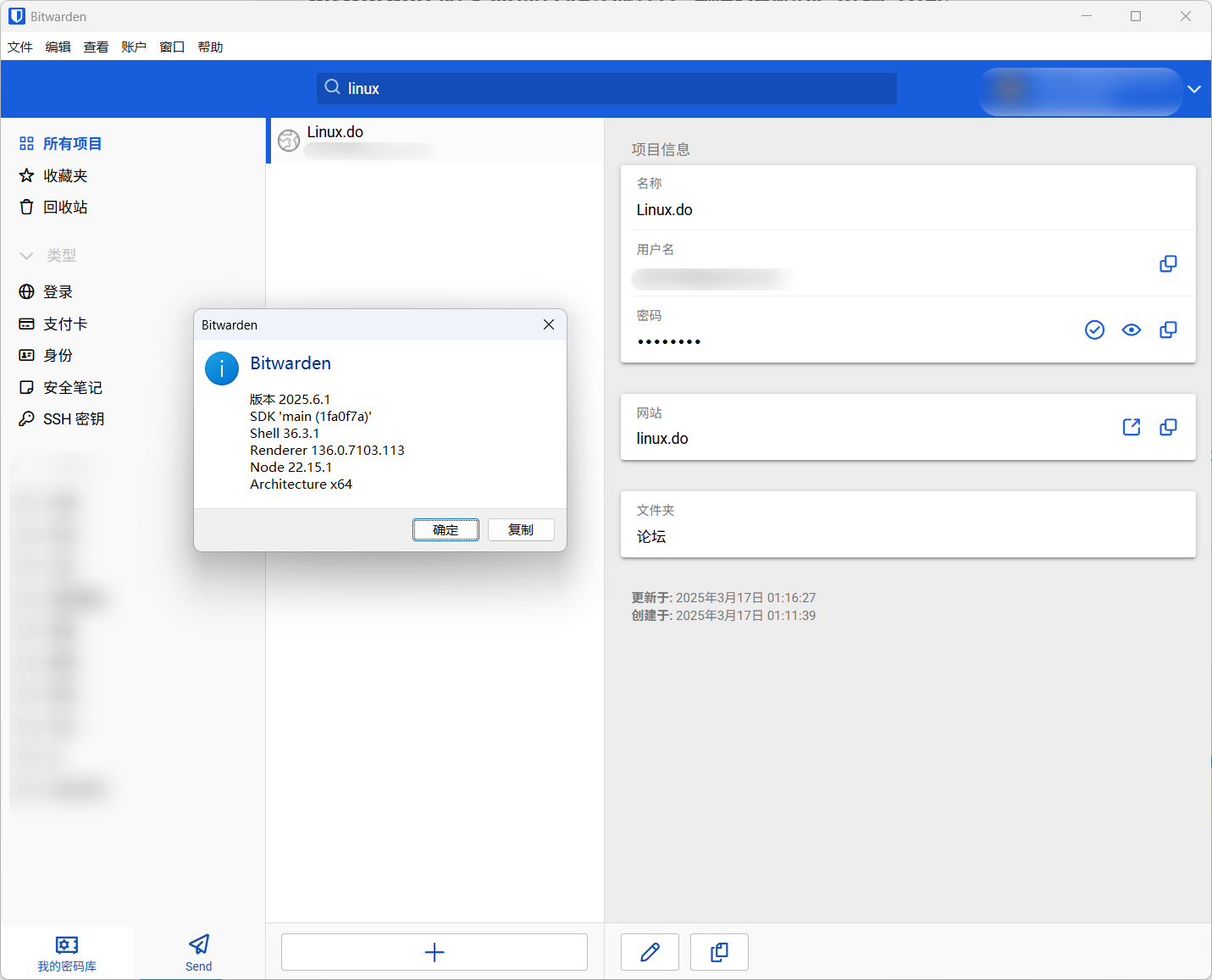Maximize the Bitwarden window
This screenshot has width=1212, height=980.
coord(1136,16)
